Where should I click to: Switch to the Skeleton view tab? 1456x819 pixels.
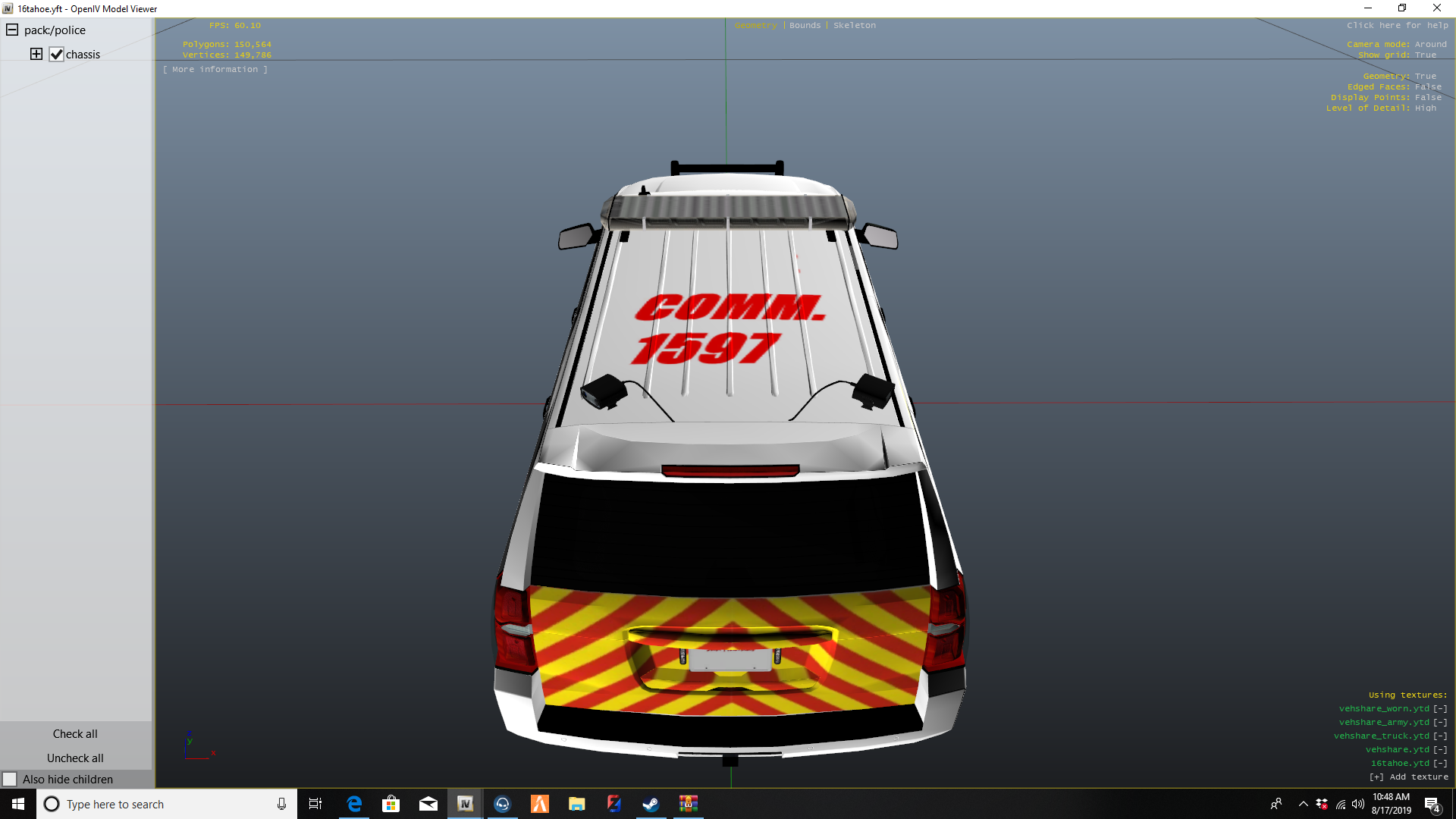854,25
